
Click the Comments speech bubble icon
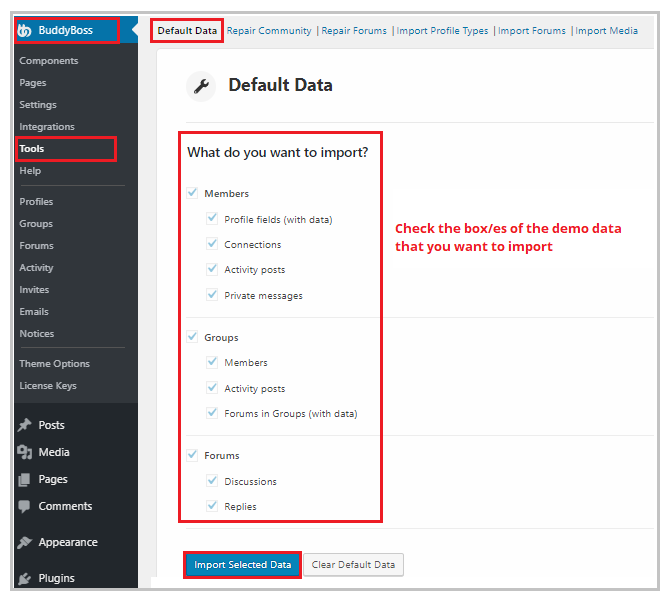(x=24, y=506)
